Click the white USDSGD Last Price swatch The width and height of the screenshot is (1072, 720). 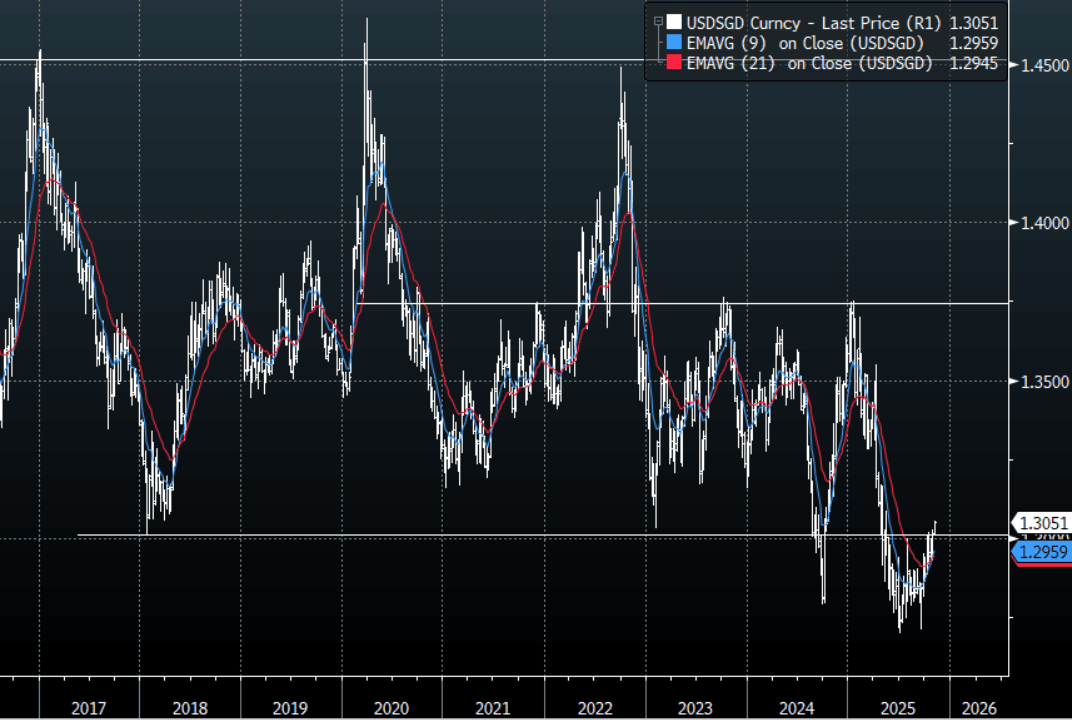coord(674,22)
